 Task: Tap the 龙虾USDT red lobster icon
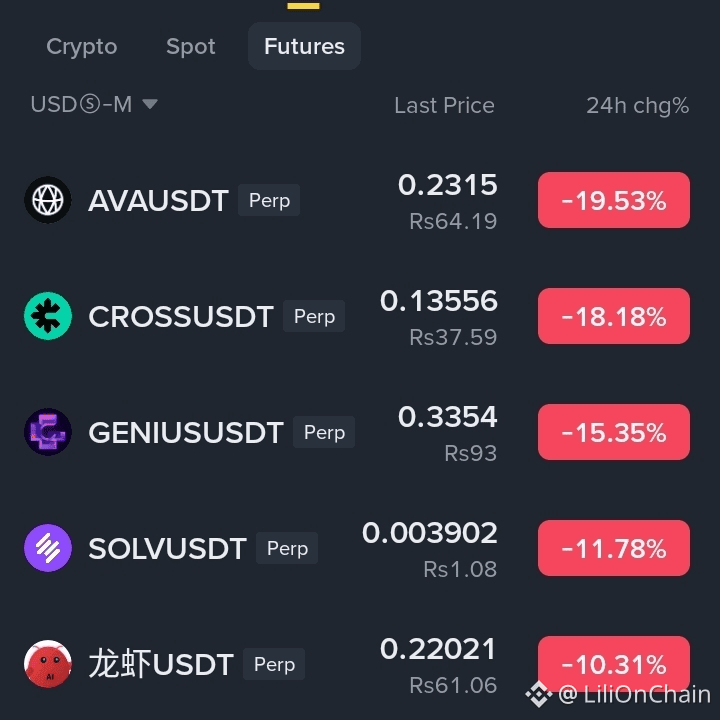(x=48, y=664)
